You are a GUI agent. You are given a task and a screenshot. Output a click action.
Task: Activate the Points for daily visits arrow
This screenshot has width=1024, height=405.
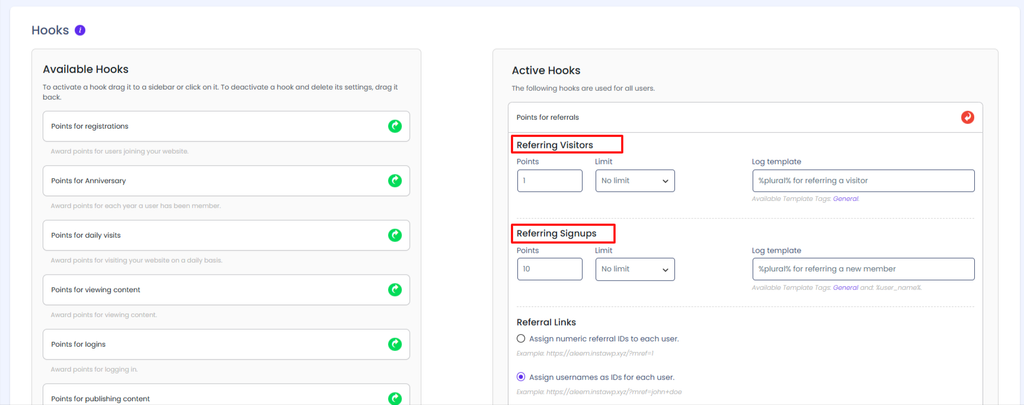pos(394,235)
